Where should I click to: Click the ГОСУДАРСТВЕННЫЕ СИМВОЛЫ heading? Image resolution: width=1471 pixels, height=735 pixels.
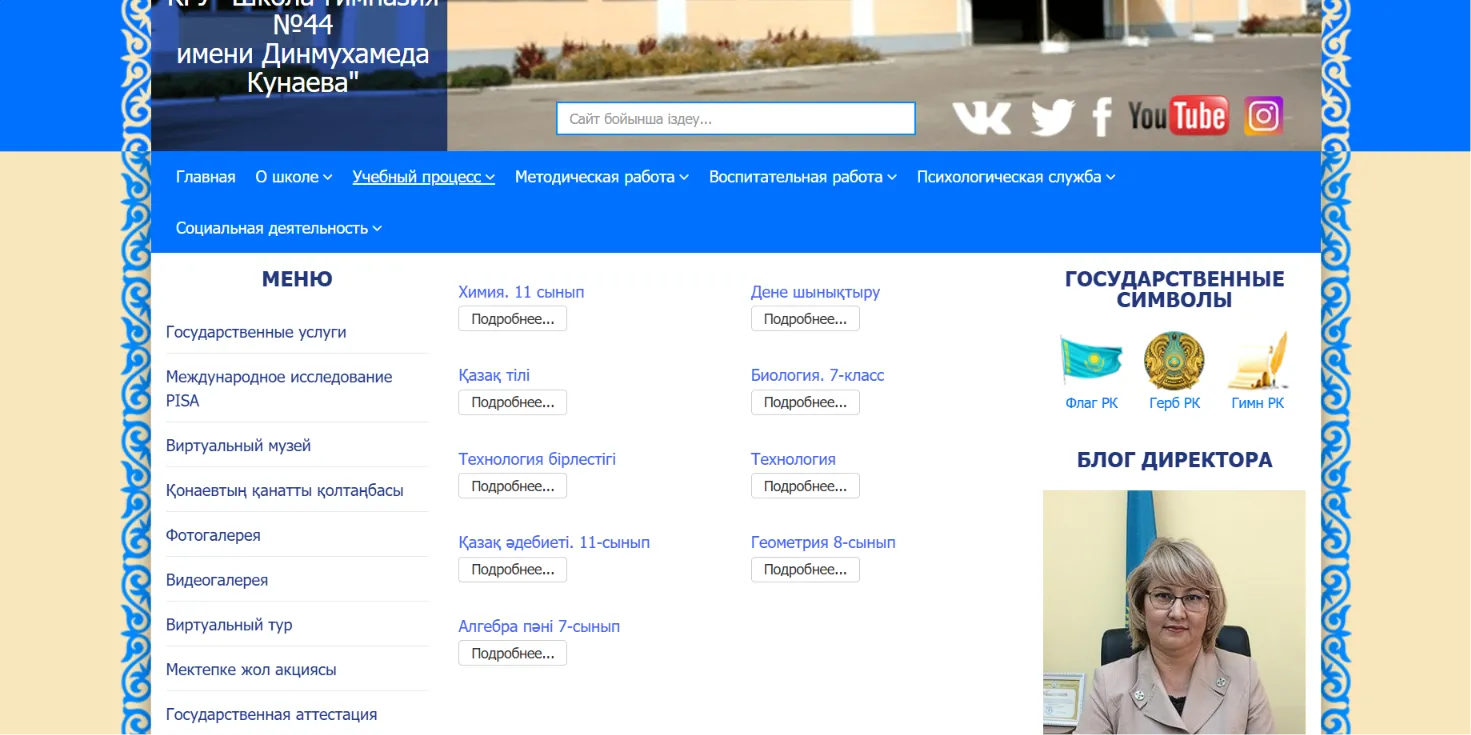tap(1175, 289)
